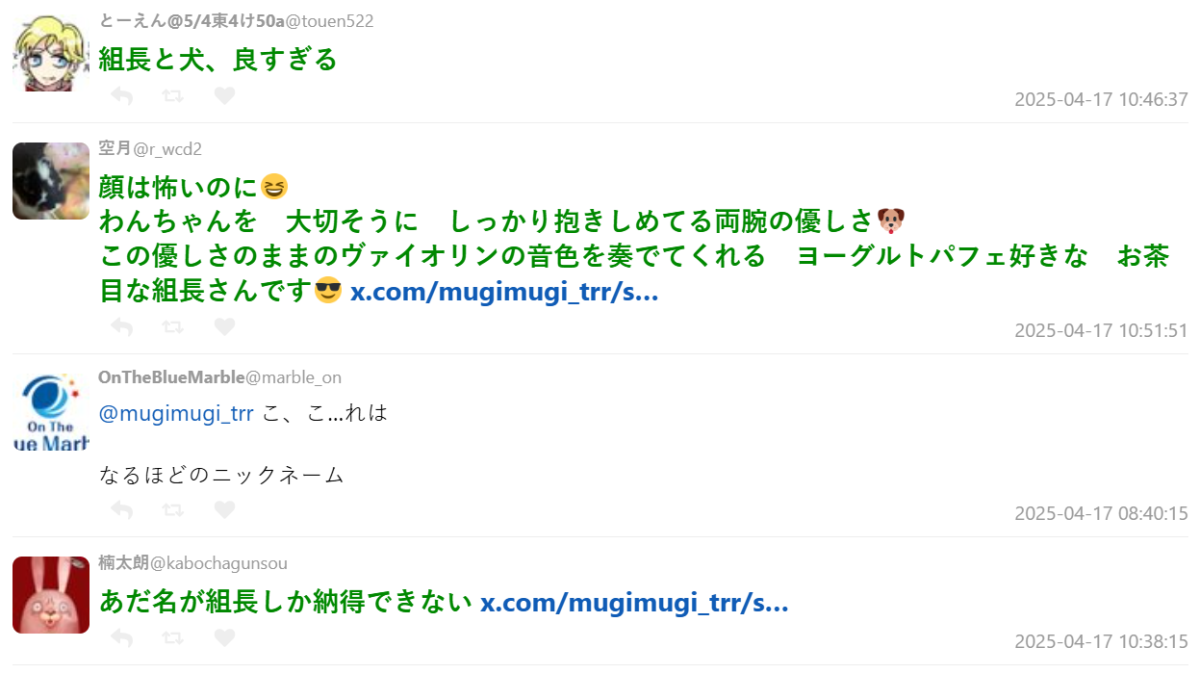Viewport: 1200px width, 674px height.
Task: Retweet the r_wcd2 post
Action: click(x=173, y=327)
